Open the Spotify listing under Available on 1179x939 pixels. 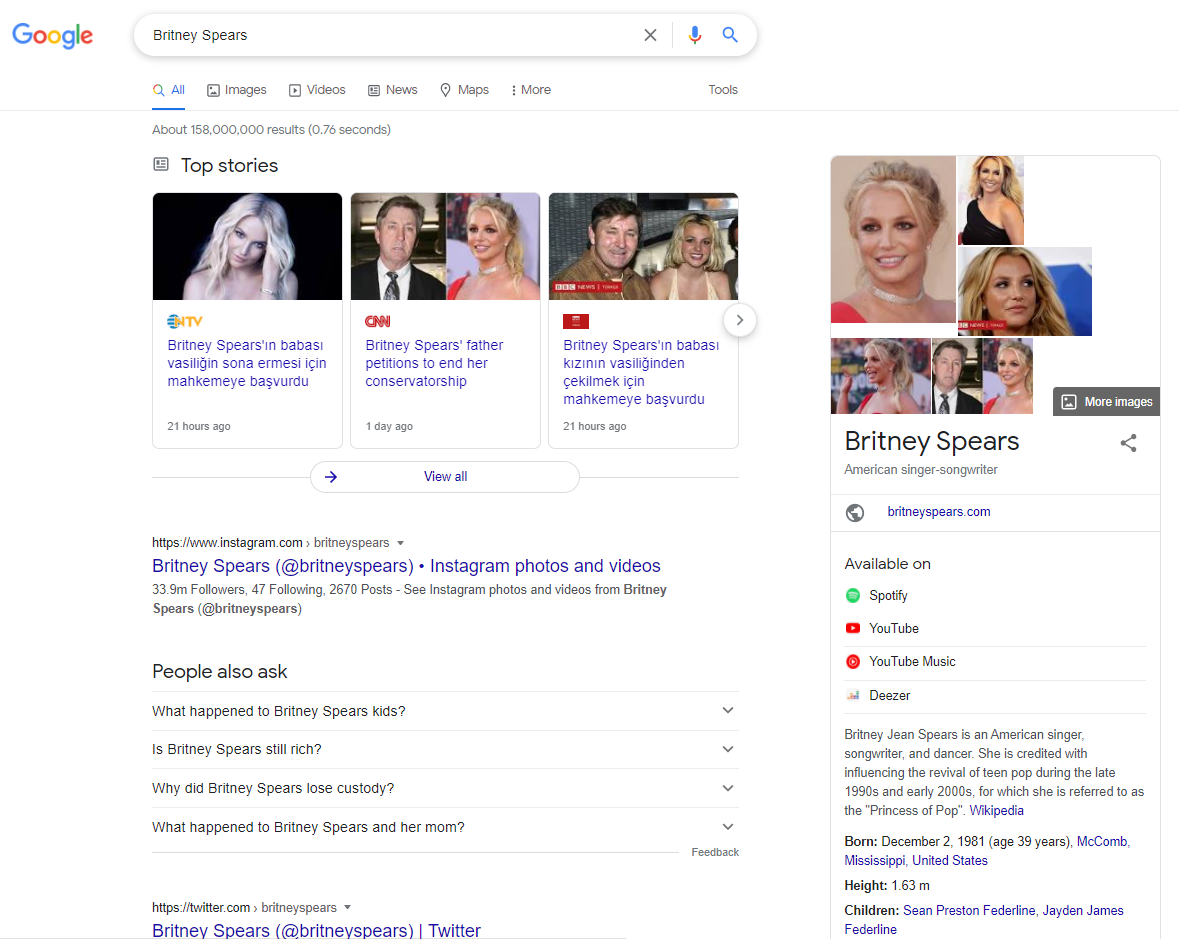(x=888, y=595)
